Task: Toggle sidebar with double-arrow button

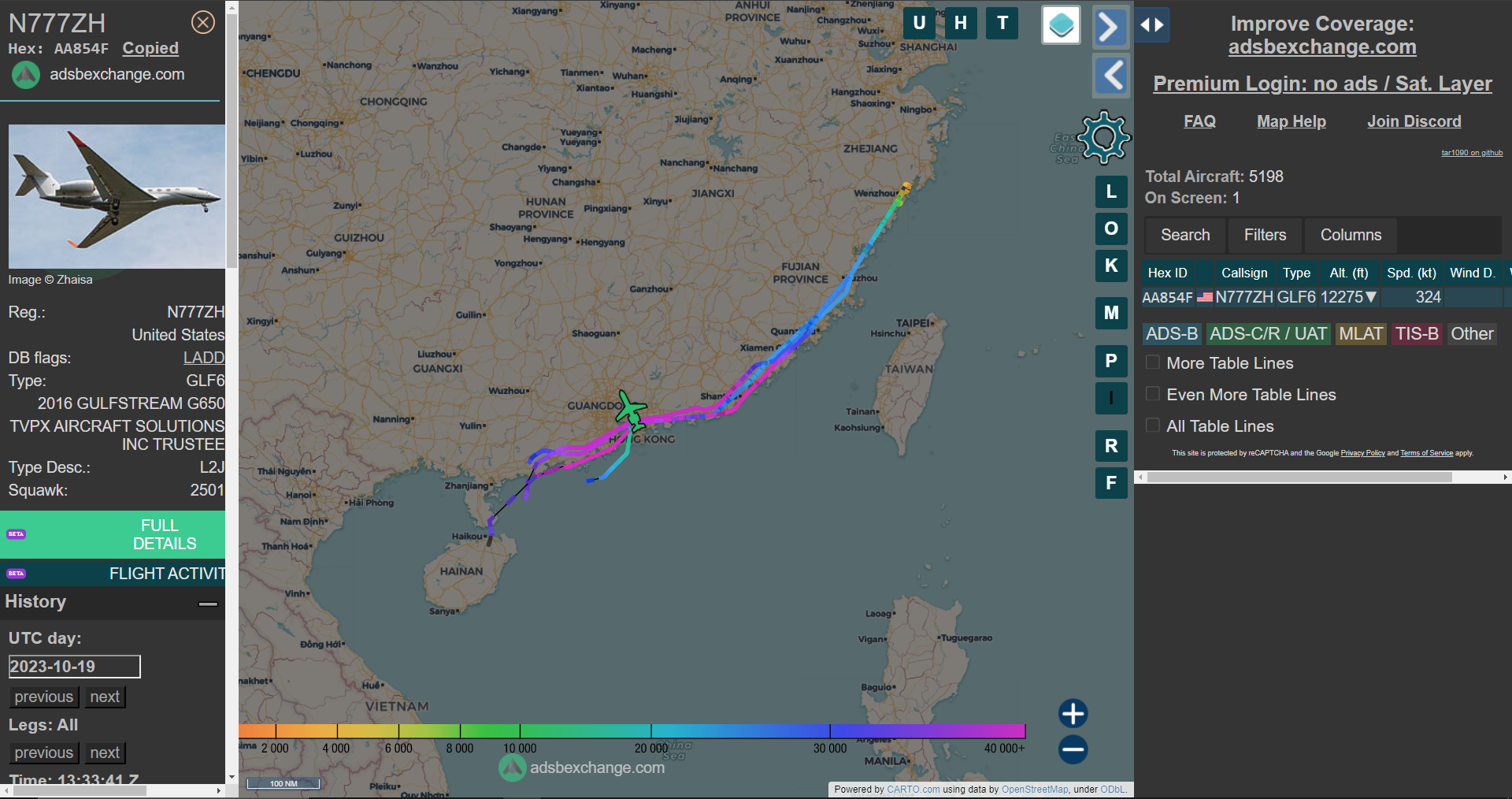Action: coord(1152,25)
